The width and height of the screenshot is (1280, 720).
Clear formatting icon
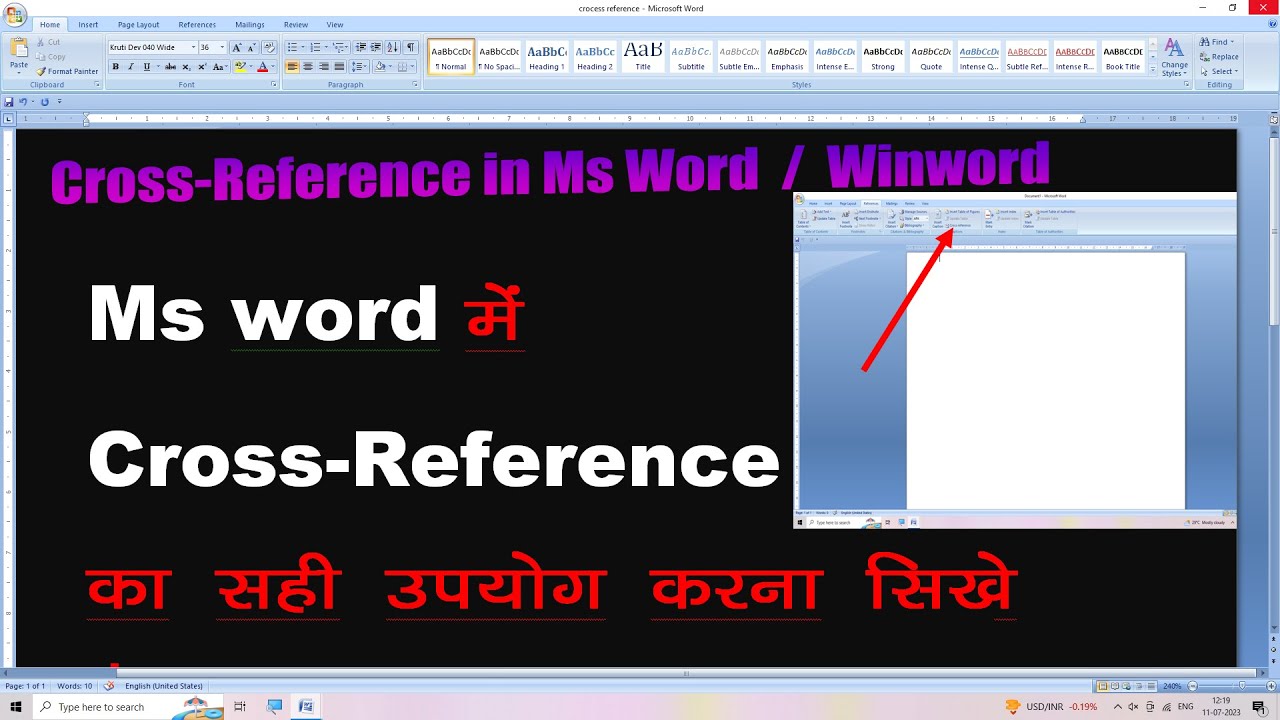point(268,47)
